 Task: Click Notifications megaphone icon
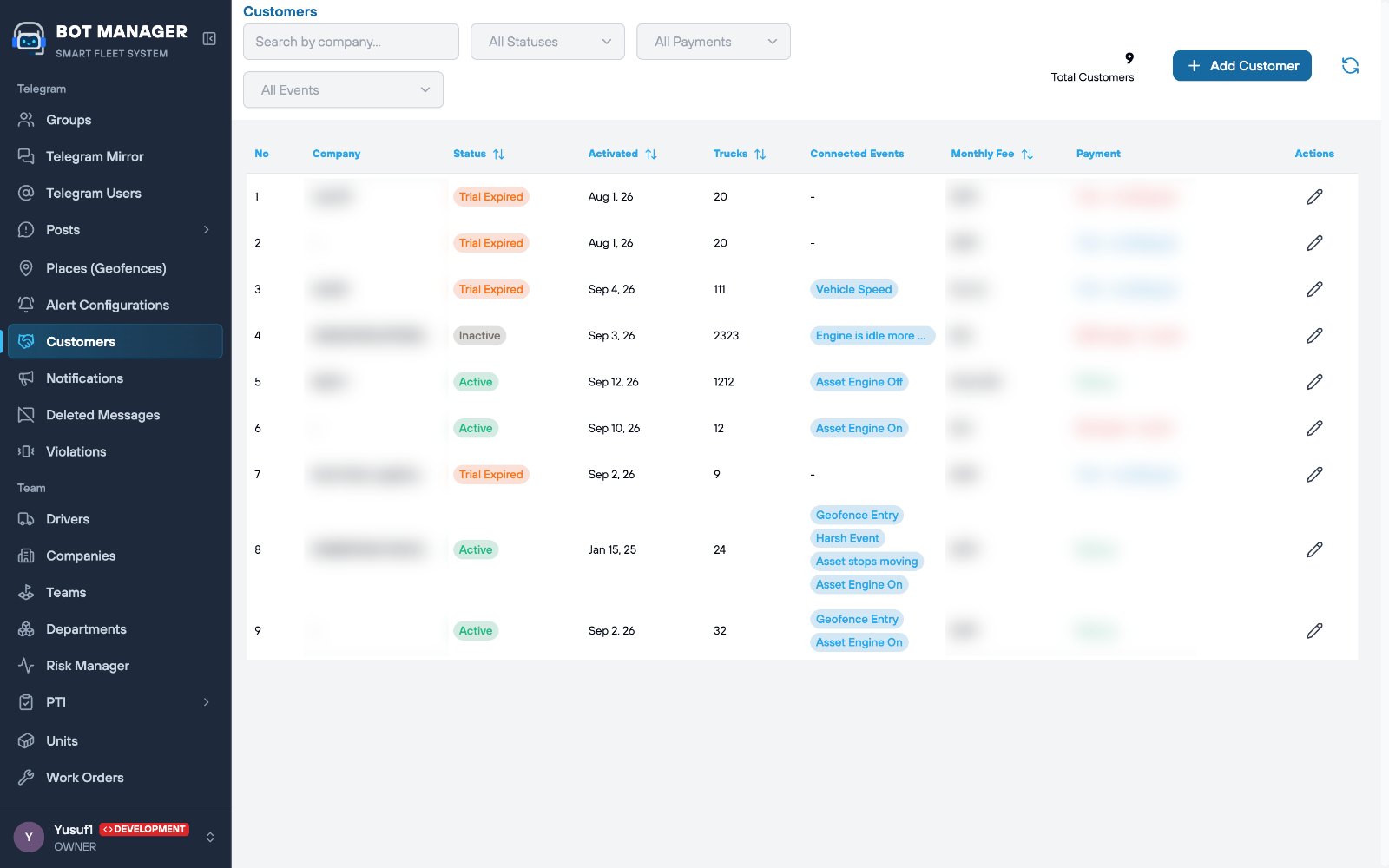(x=26, y=378)
